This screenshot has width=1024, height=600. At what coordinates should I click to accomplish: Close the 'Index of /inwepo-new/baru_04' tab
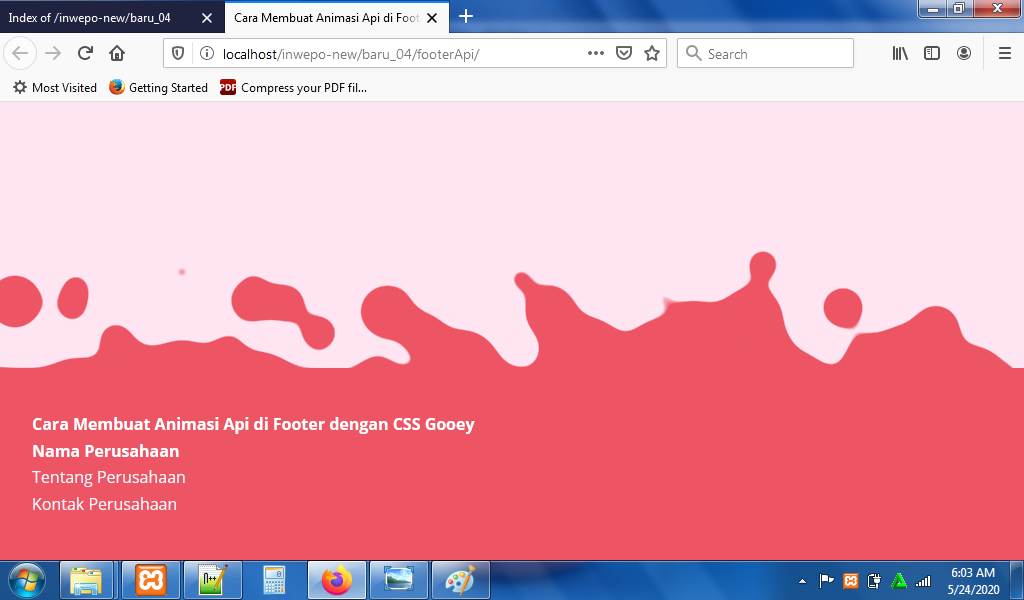pyautogui.click(x=207, y=18)
